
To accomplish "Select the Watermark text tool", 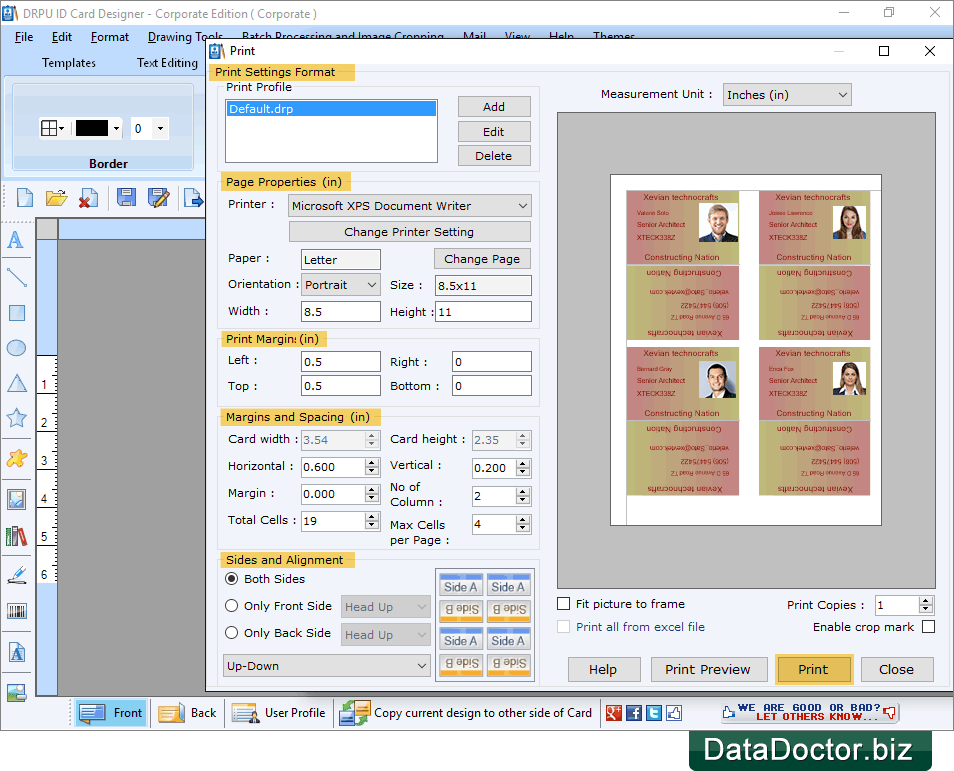I will coord(16,652).
